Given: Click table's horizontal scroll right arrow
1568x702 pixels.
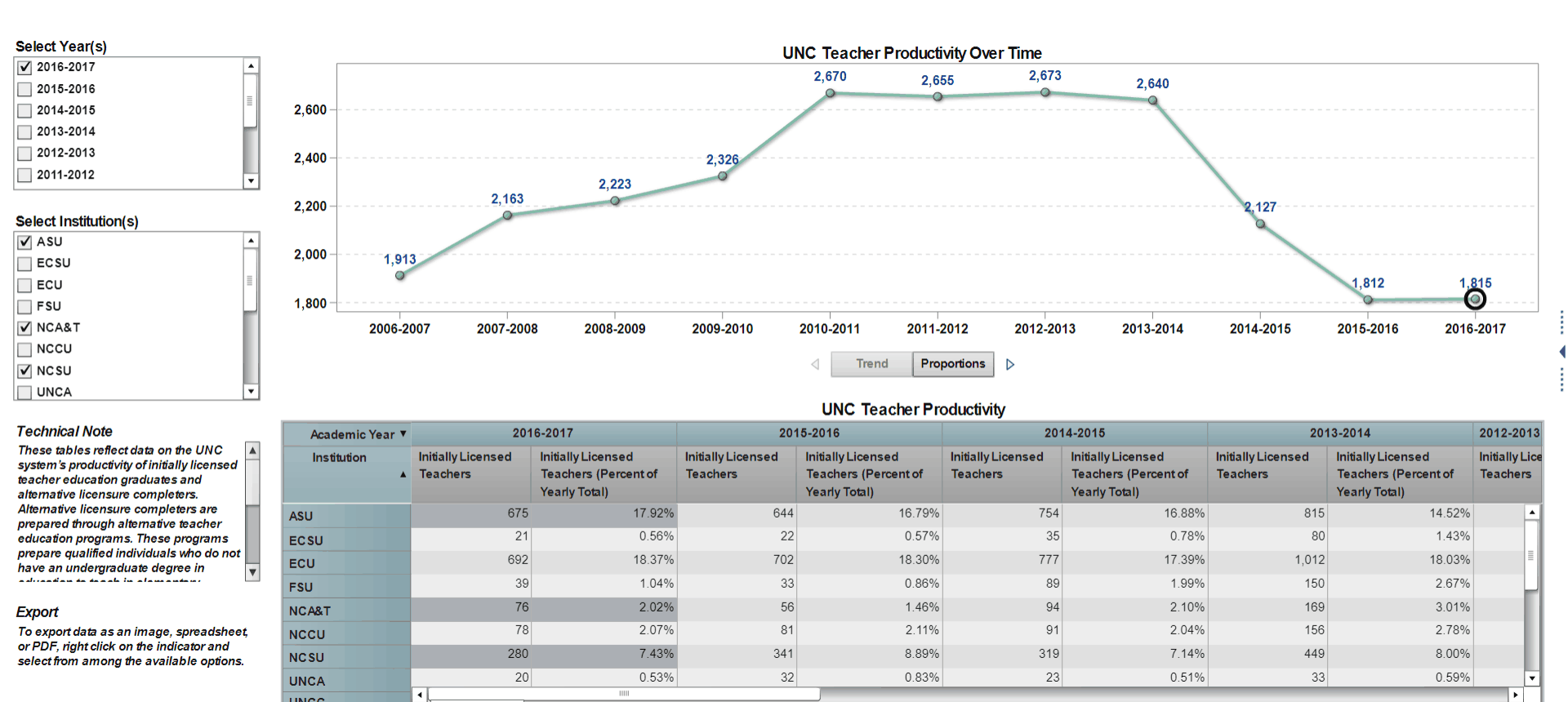Looking at the screenshot, I should tap(1516, 695).
